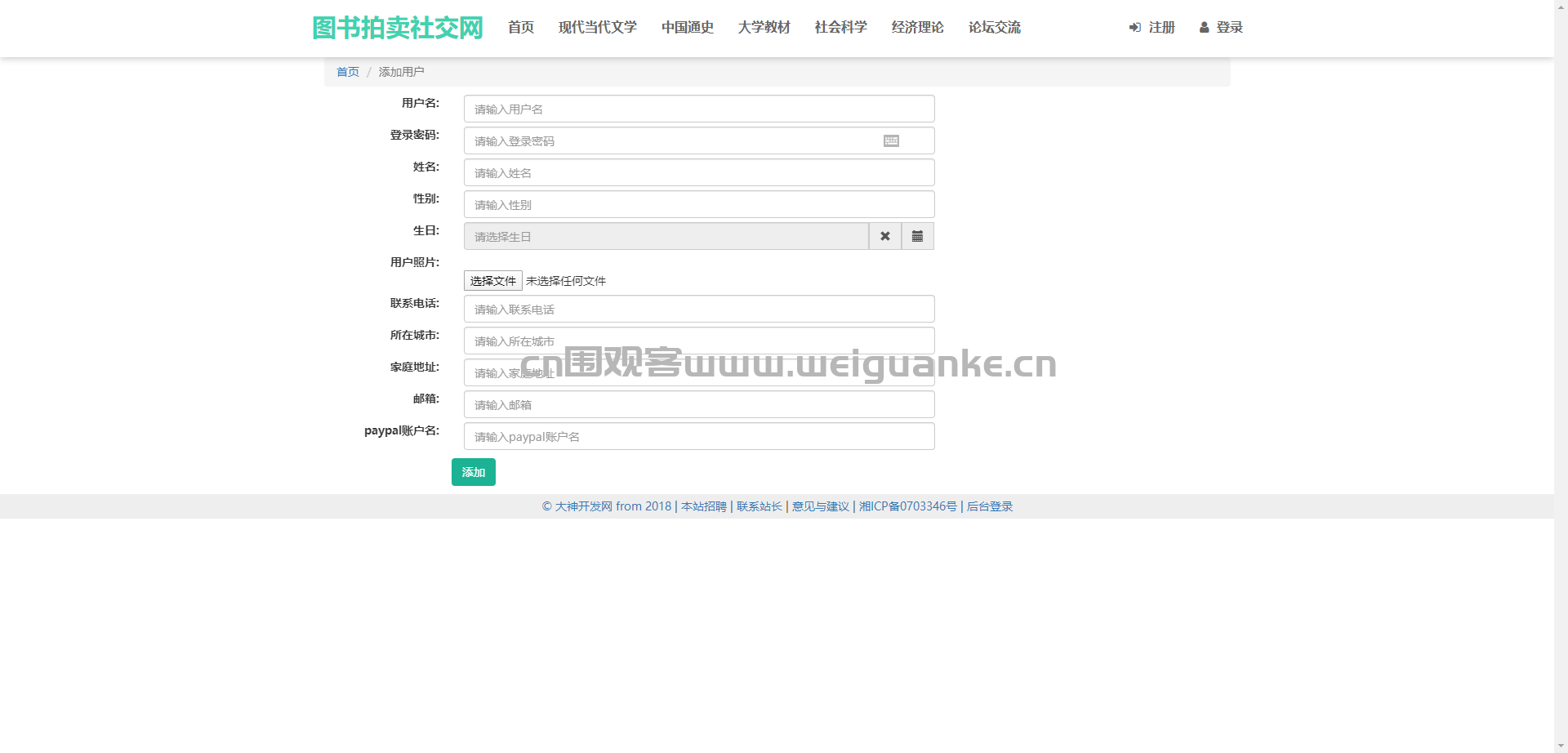The image size is (1568, 753).
Task: Click 首页 in the breadcrumb
Action: pyautogui.click(x=348, y=72)
